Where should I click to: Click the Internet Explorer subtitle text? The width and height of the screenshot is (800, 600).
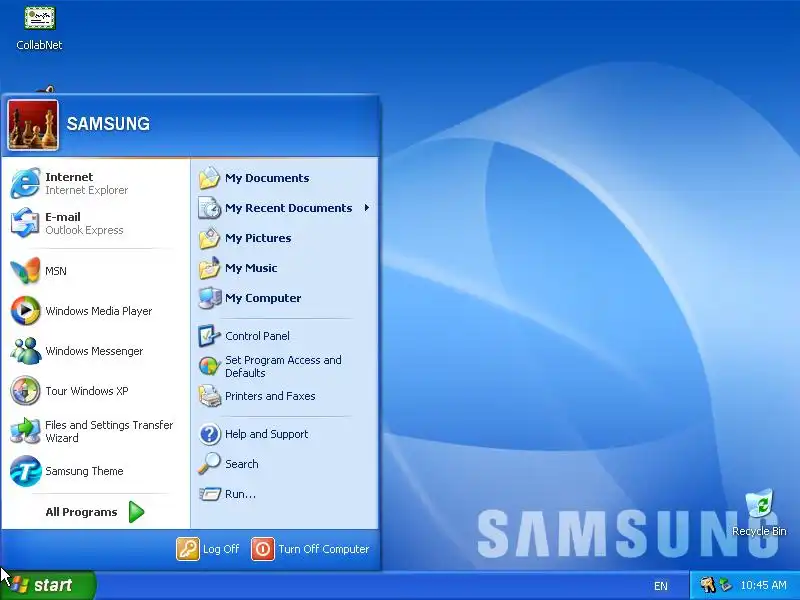click(x=86, y=190)
